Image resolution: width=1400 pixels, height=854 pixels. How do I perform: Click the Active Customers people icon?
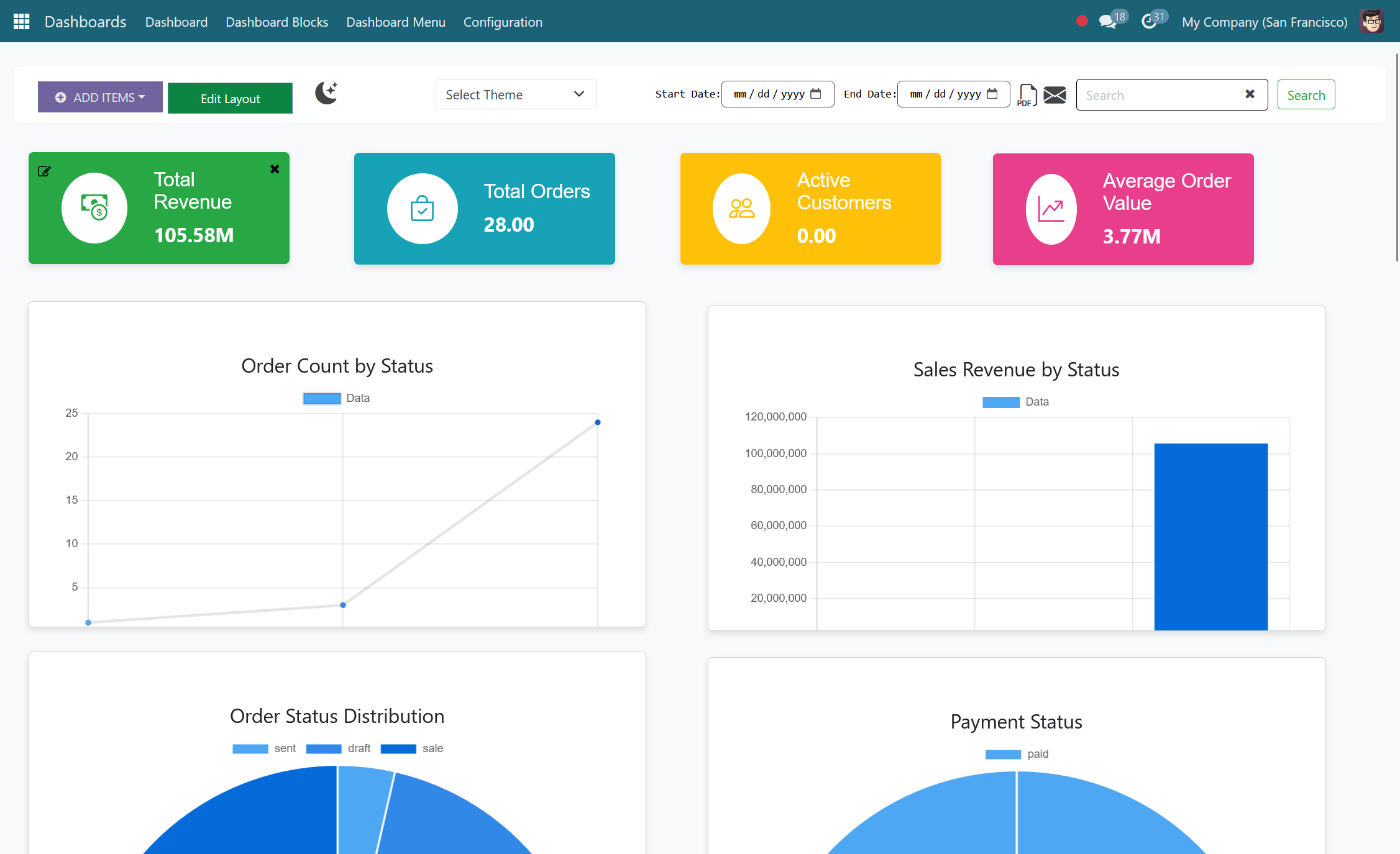pos(742,209)
